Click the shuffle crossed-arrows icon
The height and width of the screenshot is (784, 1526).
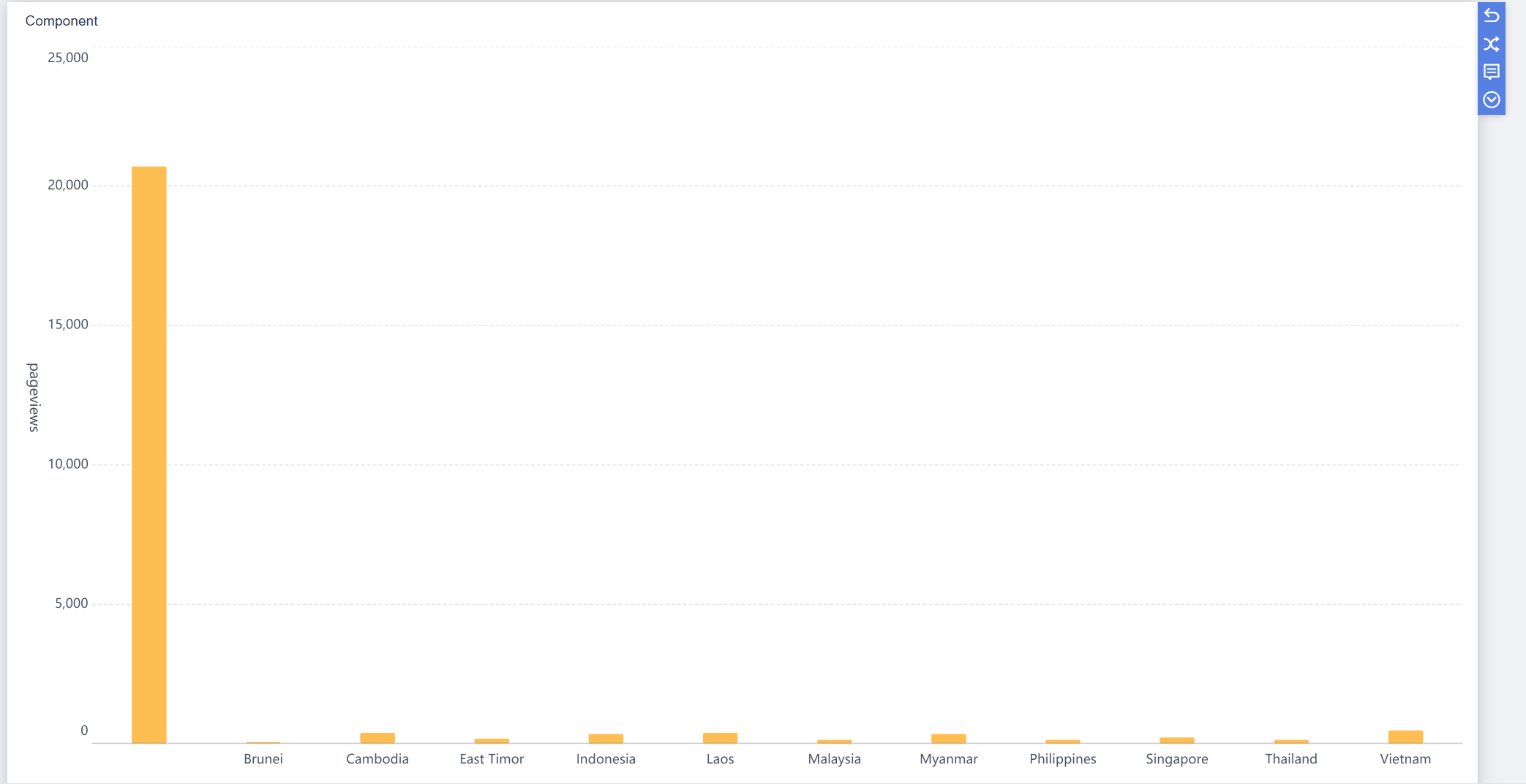pyautogui.click(x=1491, y=44)
